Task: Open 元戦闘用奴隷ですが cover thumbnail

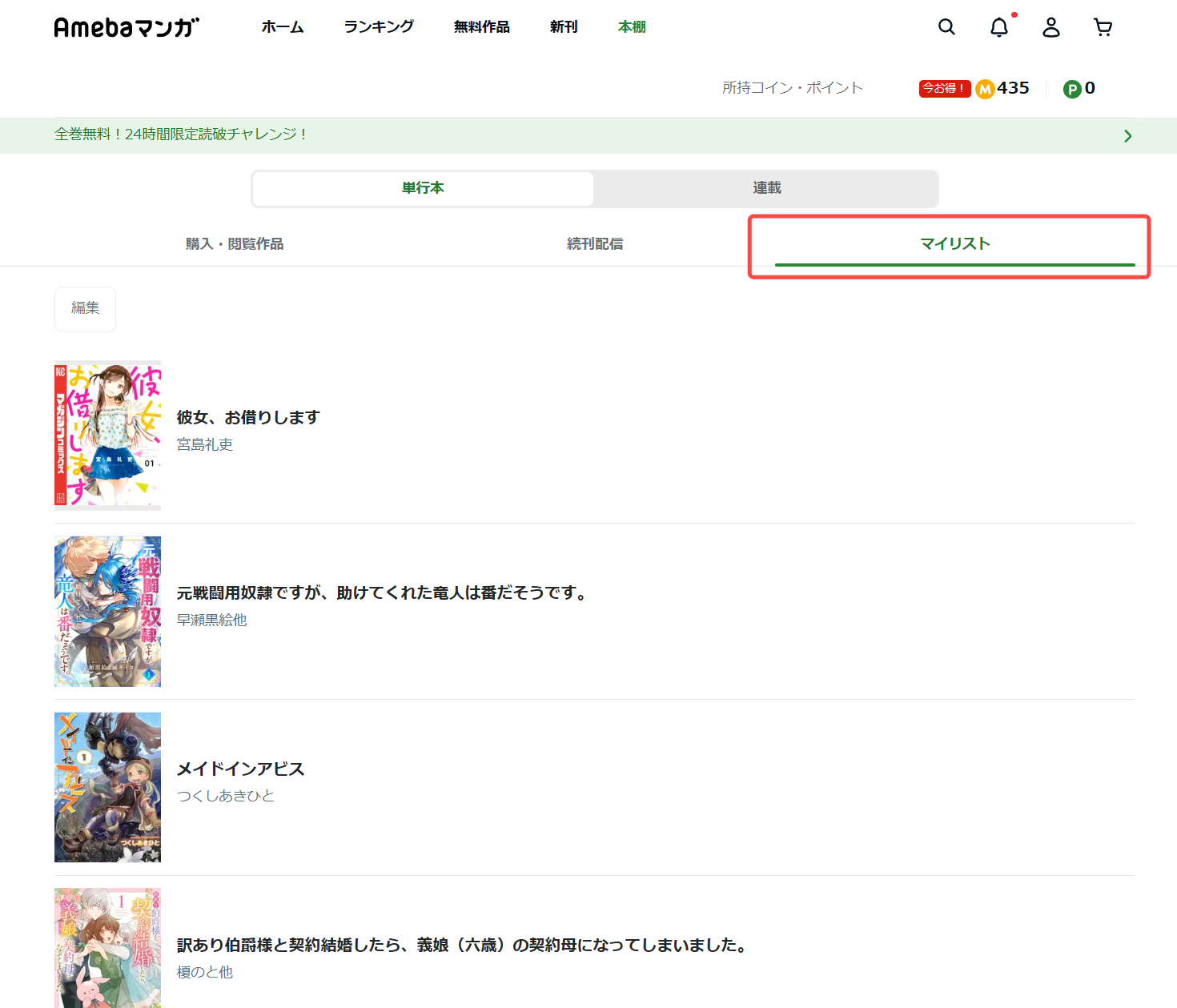Action: click(x=107, y=612)
